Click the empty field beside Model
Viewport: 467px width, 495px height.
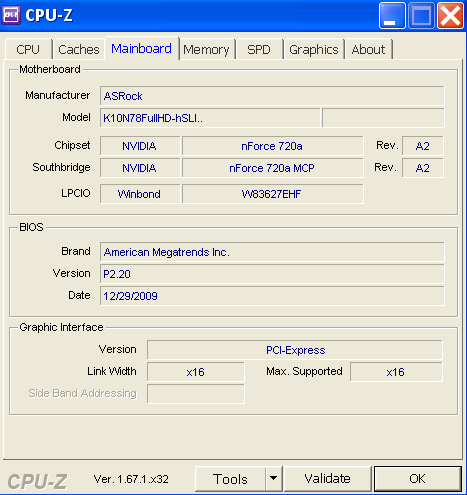pyautogui.click(x=383, y=118)
